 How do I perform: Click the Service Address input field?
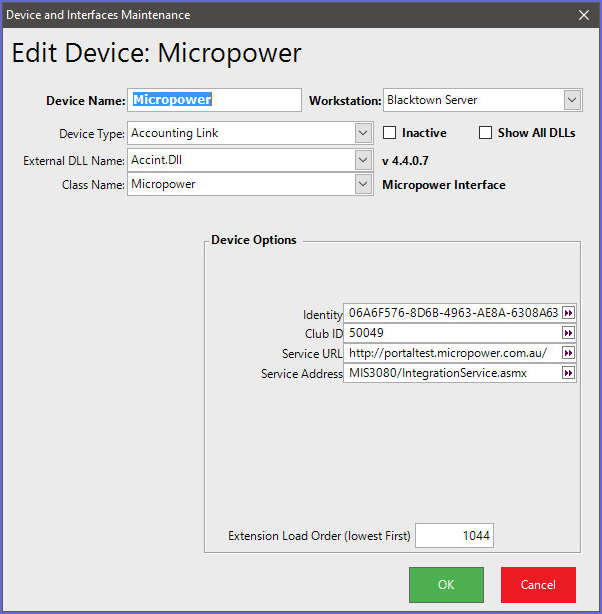(453, 373)
